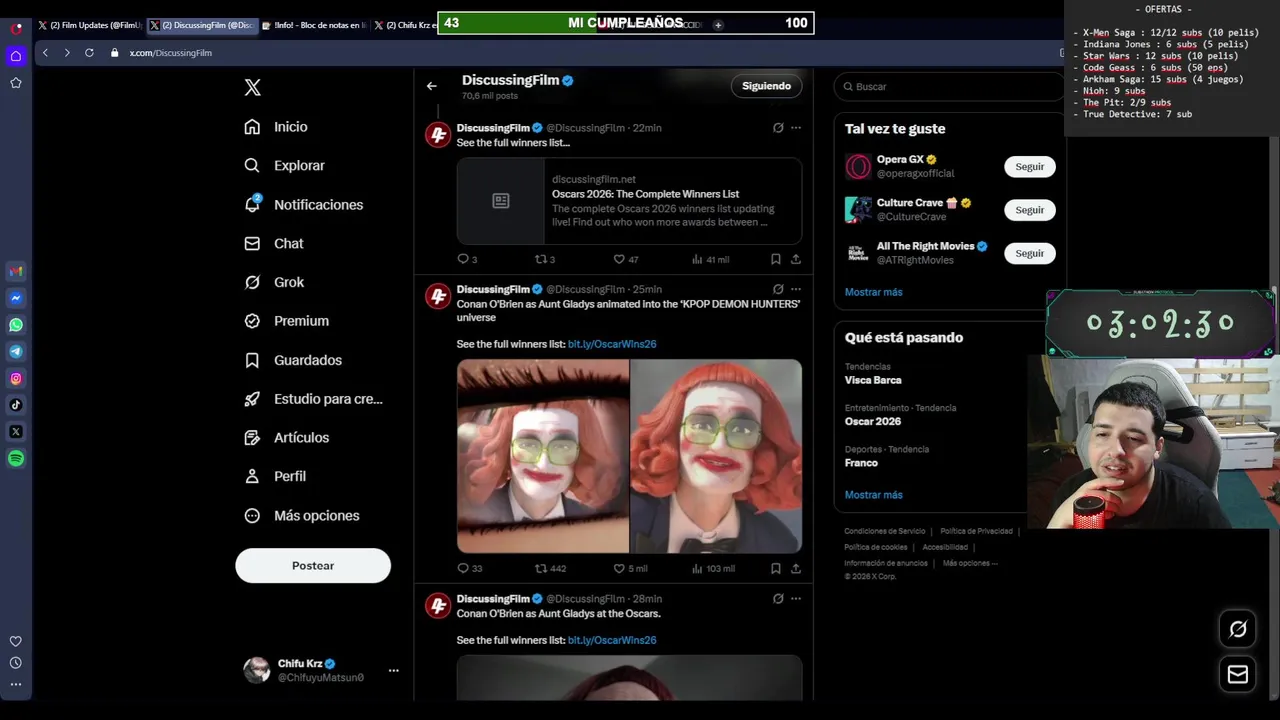Click the Buscar search field
Screen dimensions: 1280x720
click(x=948, y=87)
